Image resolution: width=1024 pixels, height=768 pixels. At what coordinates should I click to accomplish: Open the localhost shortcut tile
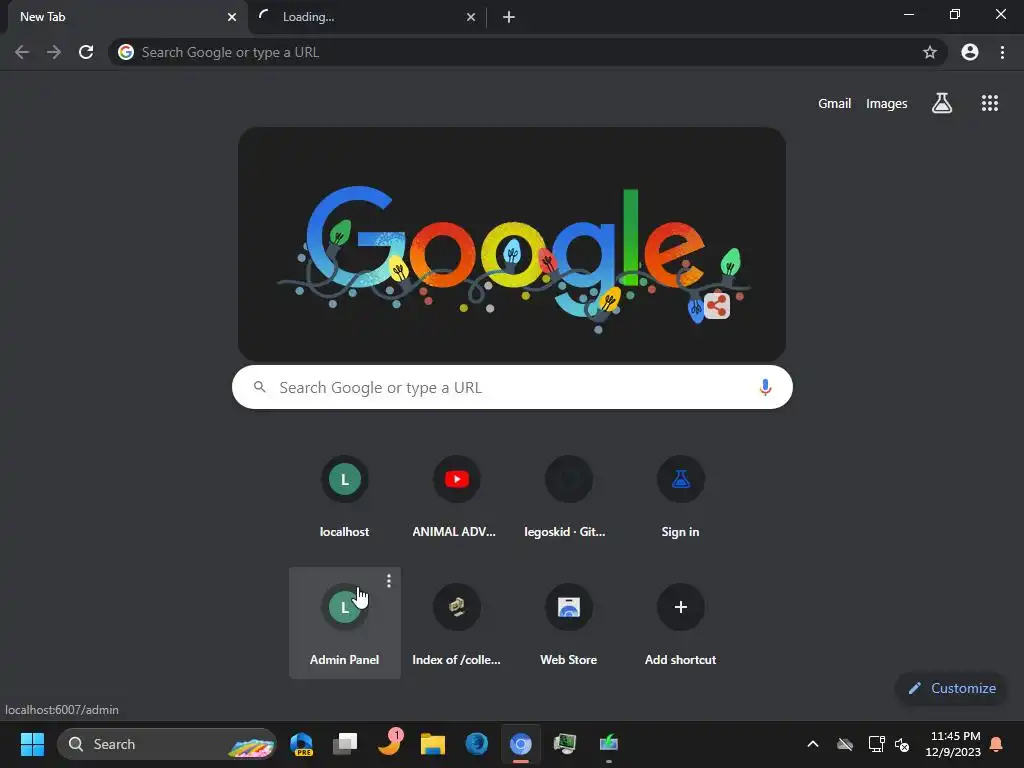(344, 497)
